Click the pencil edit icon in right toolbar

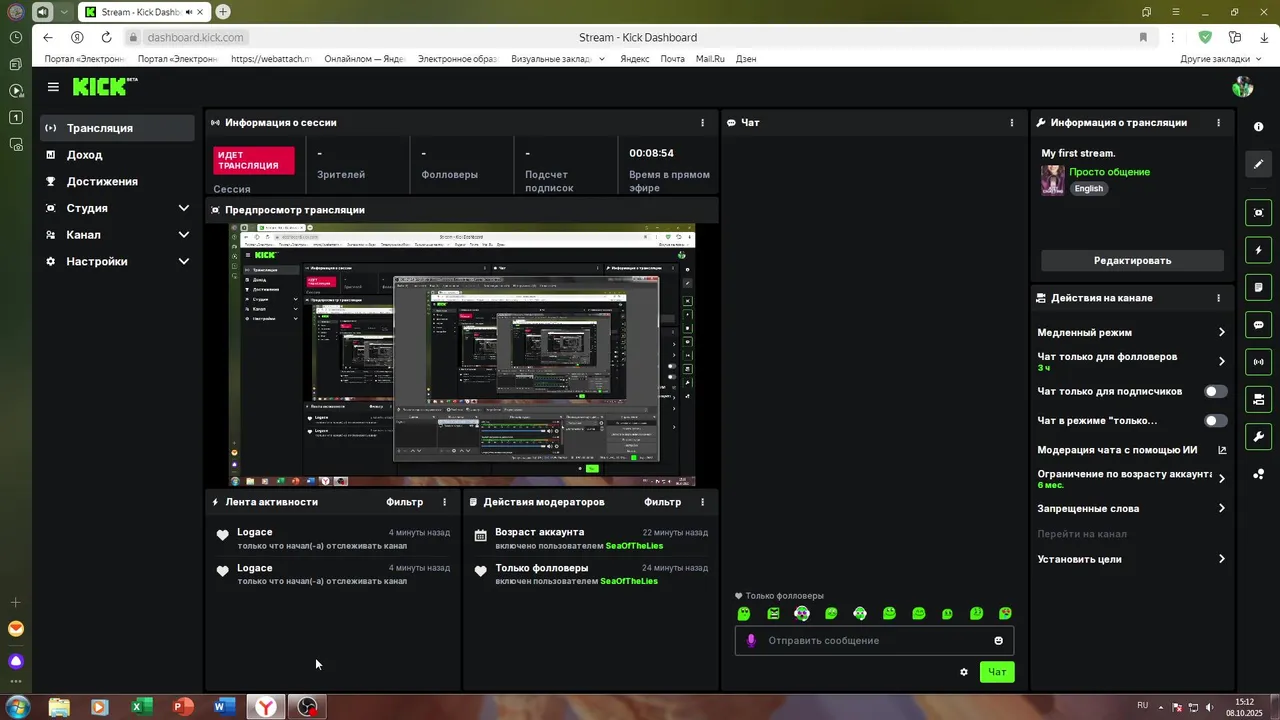pos(1259,164)
